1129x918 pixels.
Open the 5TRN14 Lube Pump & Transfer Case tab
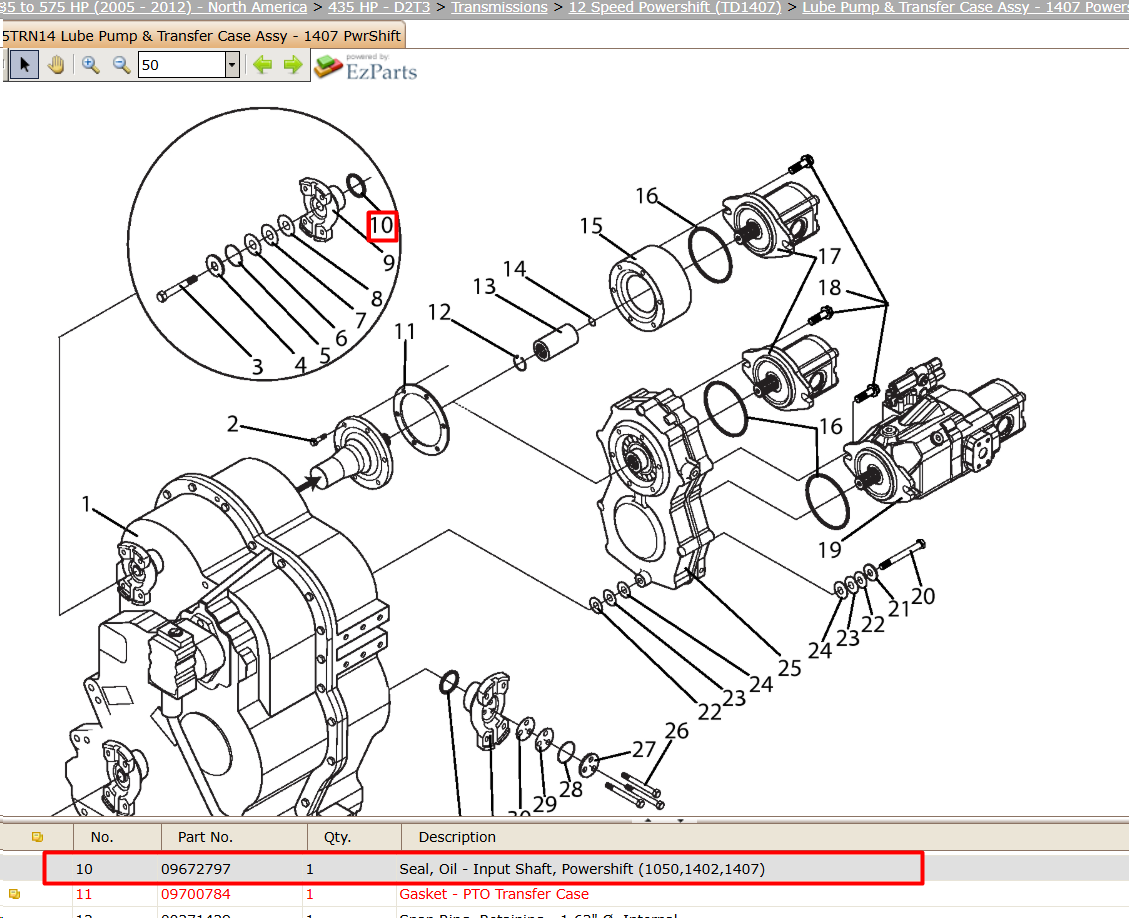(x=202, y=36)
